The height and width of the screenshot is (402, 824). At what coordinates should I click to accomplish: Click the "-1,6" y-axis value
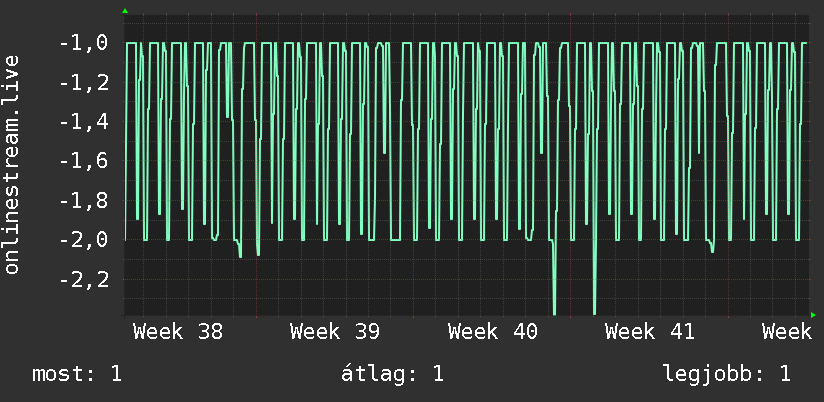click(84, 161)
